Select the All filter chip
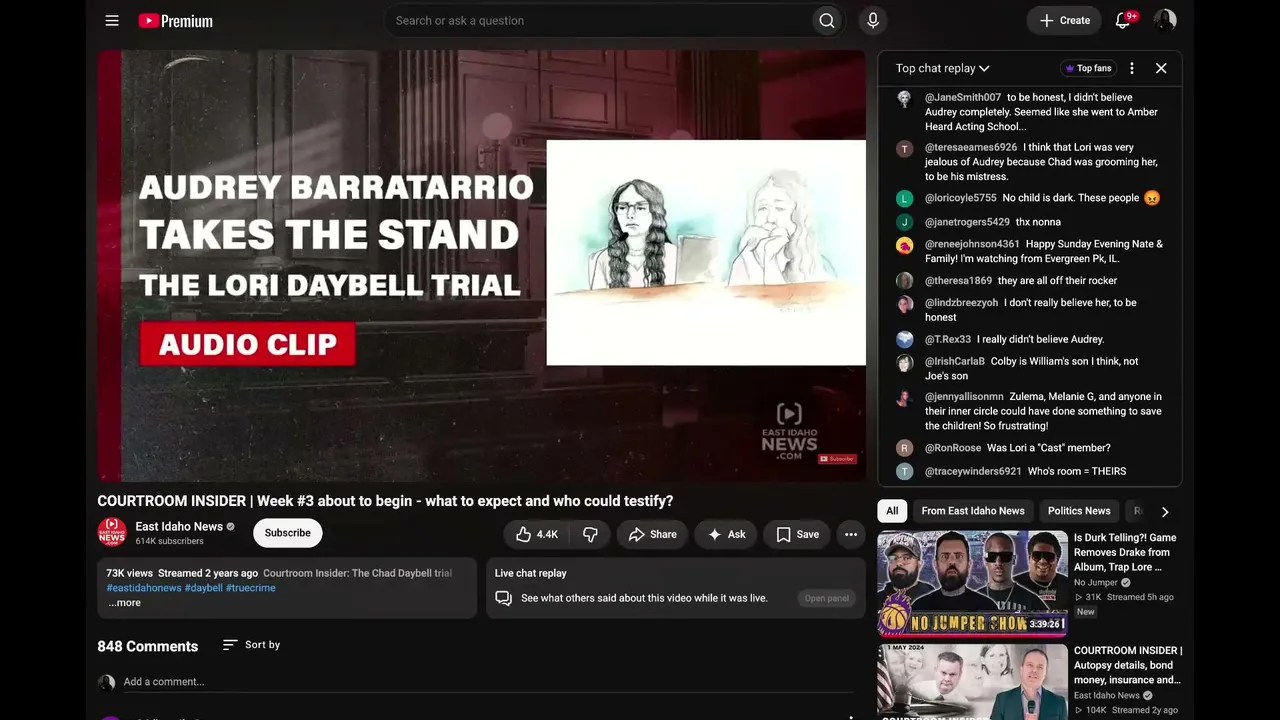 [x=892, y=511]
